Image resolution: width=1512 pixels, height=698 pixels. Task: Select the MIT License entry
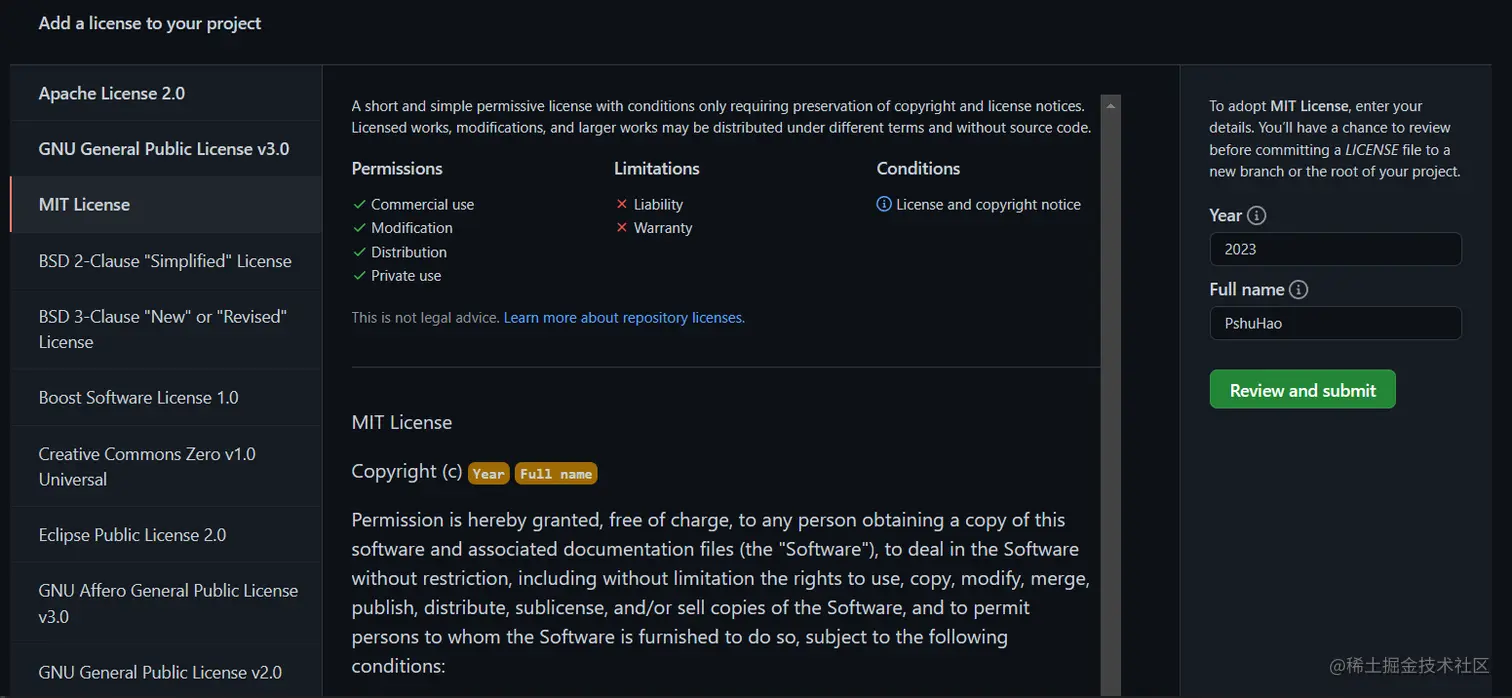pos(85,205)
